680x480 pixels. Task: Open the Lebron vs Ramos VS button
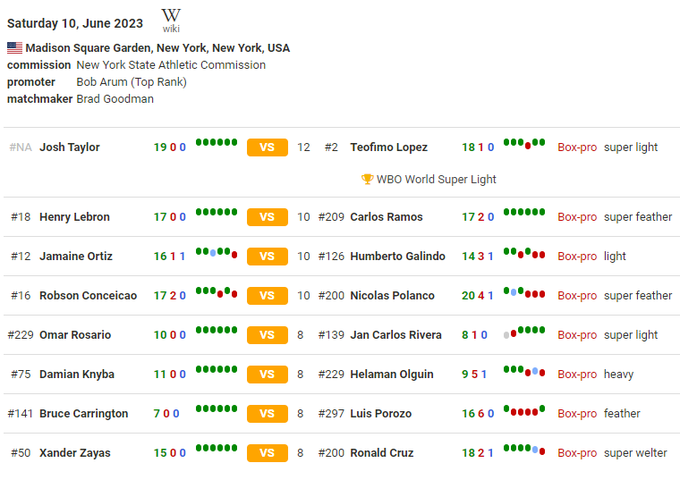267,217
